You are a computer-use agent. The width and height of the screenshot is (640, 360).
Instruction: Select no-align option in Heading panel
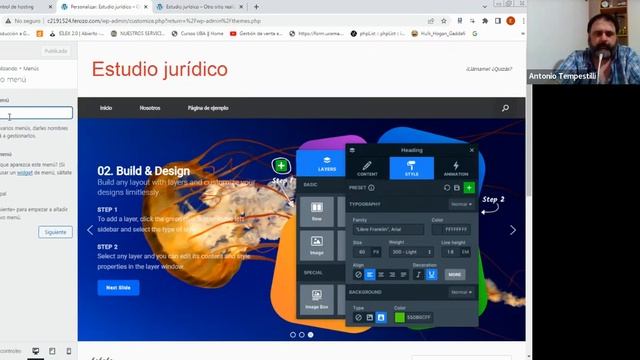pos(358,275)
